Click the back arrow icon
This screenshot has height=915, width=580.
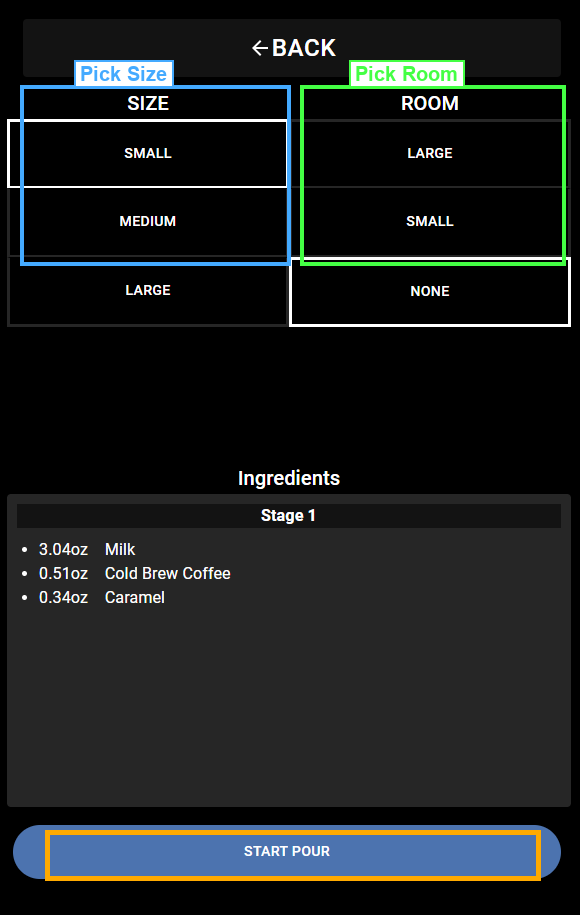pyautogui.click(x=261, y=47)
